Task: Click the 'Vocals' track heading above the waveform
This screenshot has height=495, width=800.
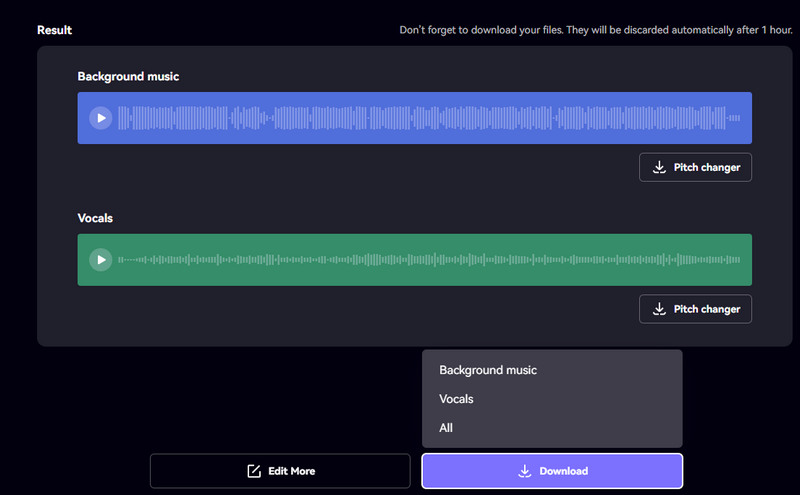Action: pyautogui.click(x=95, y=218)
